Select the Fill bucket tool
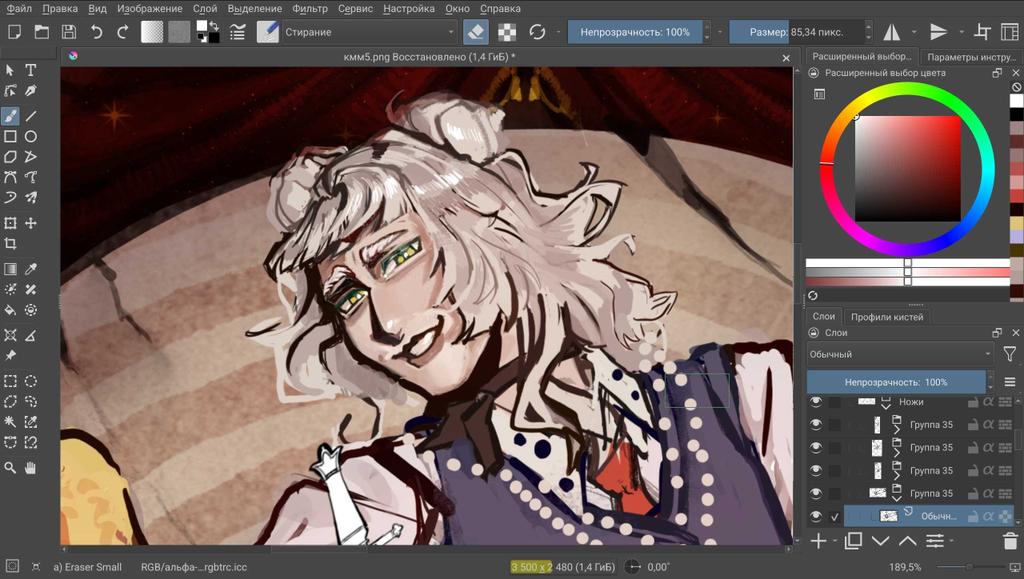 pos(10,310)
